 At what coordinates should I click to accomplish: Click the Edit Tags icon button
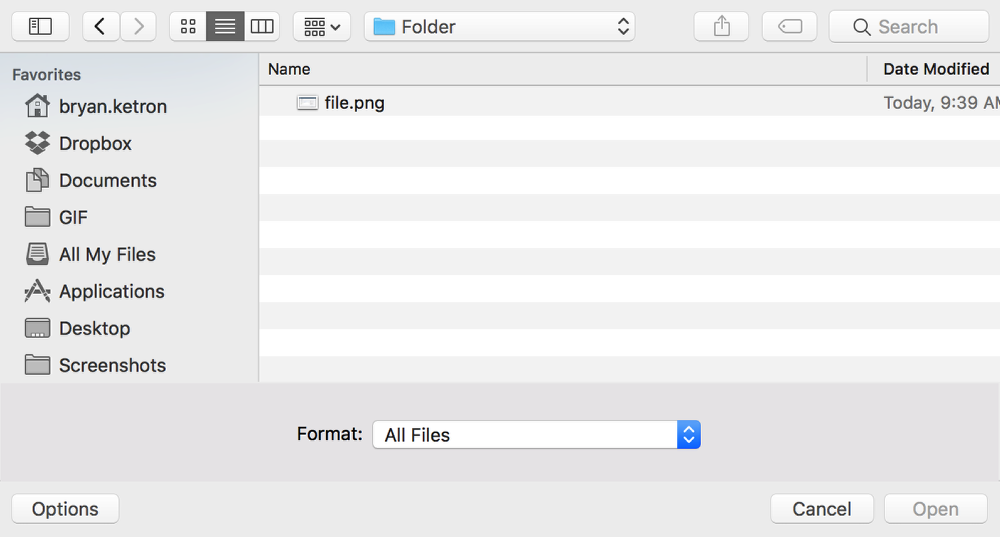tap(790, 26)
